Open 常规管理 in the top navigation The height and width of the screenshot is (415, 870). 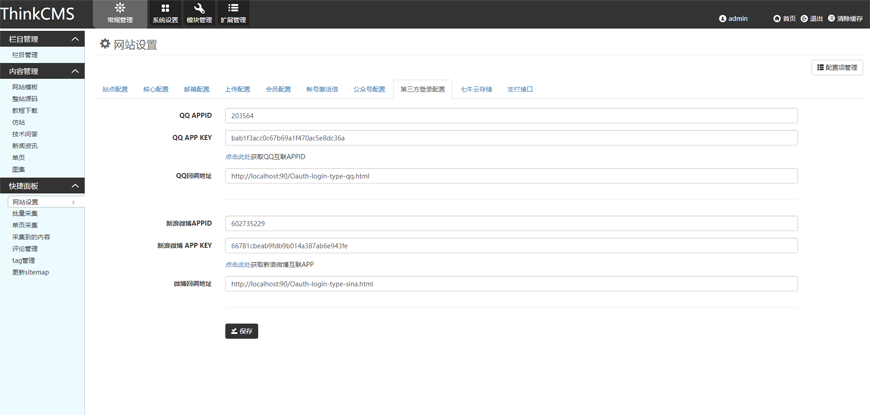pyautogui.click(x=119, y=13)
